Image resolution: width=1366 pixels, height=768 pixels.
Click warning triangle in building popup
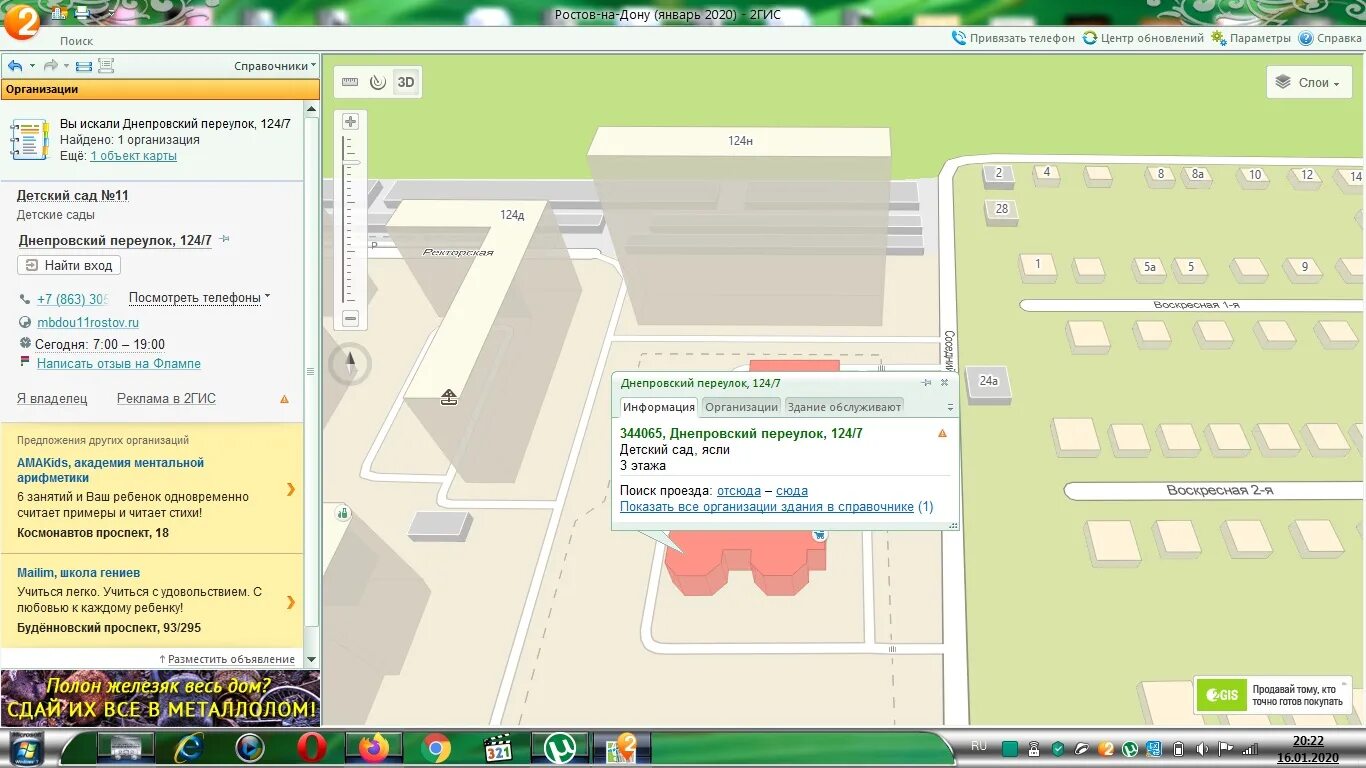pos(942,434)
